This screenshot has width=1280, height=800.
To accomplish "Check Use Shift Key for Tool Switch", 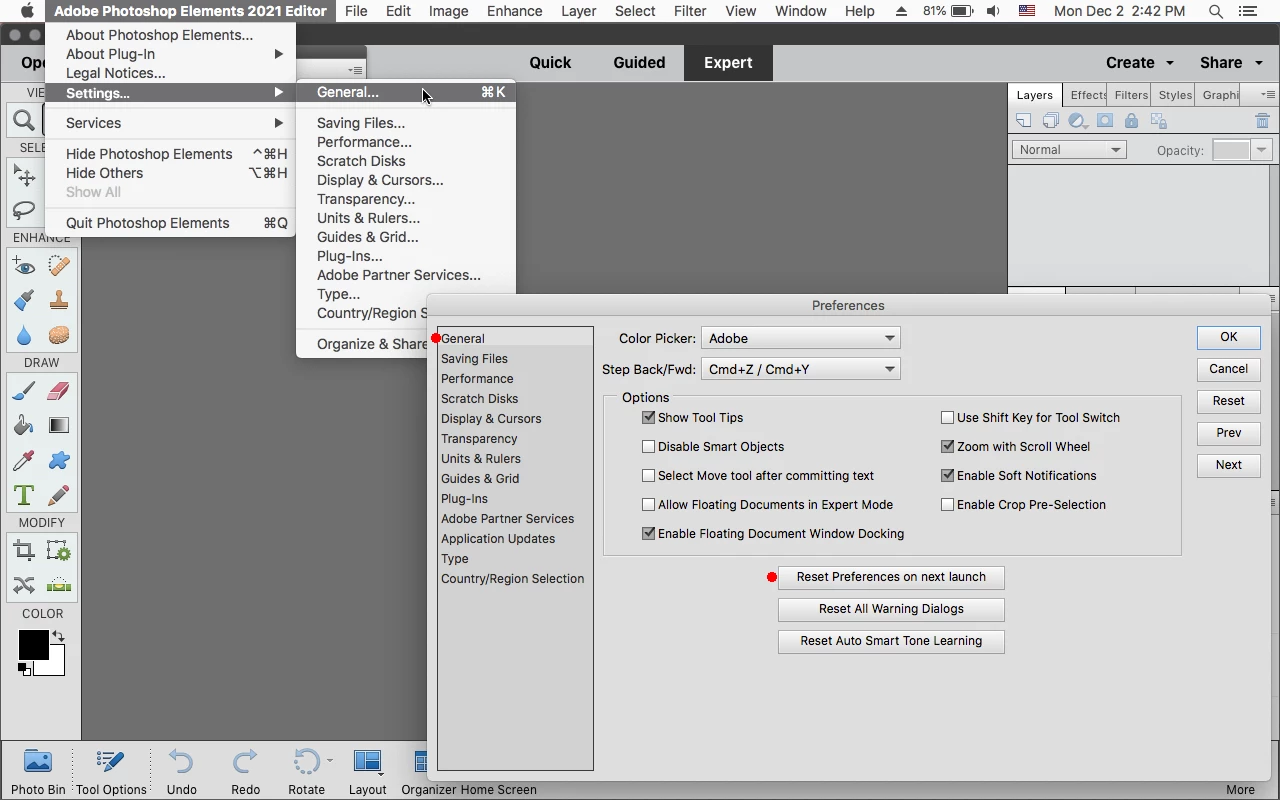I will coord(947,418).
